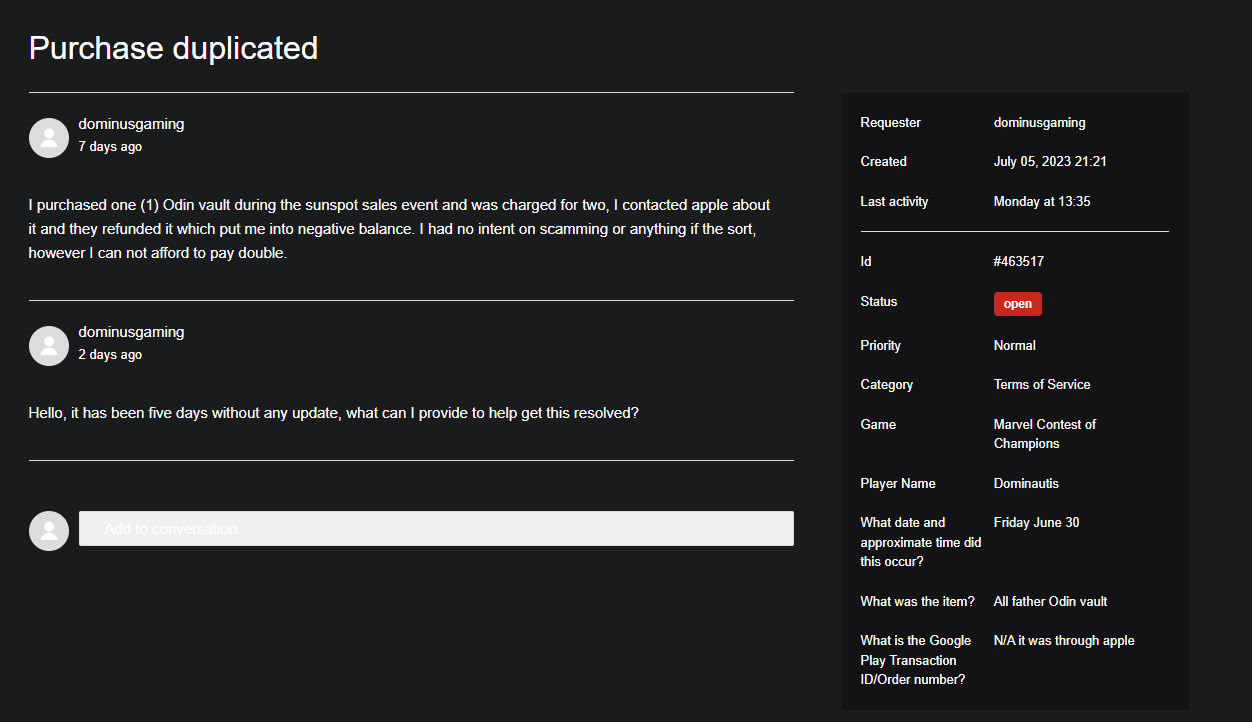Click the Terms of Service category value
This screenshot has height=722, width=1252.
(1041, 385)
